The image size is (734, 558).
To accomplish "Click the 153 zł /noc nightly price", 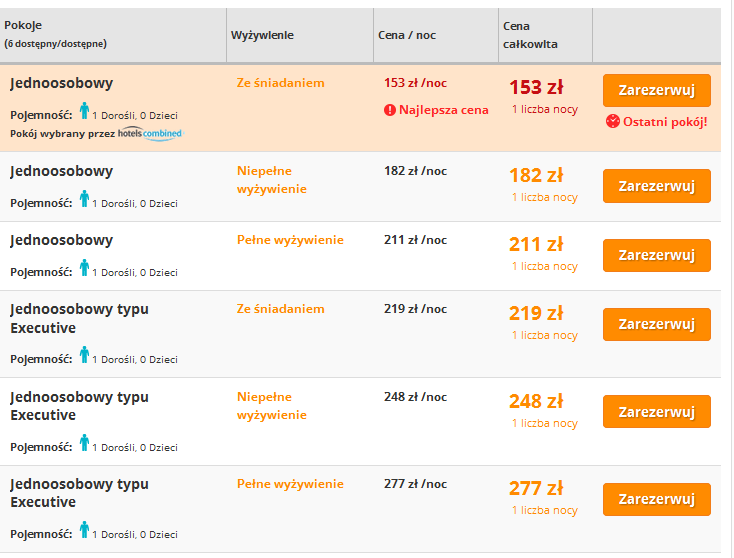I will tap(415, 83).
